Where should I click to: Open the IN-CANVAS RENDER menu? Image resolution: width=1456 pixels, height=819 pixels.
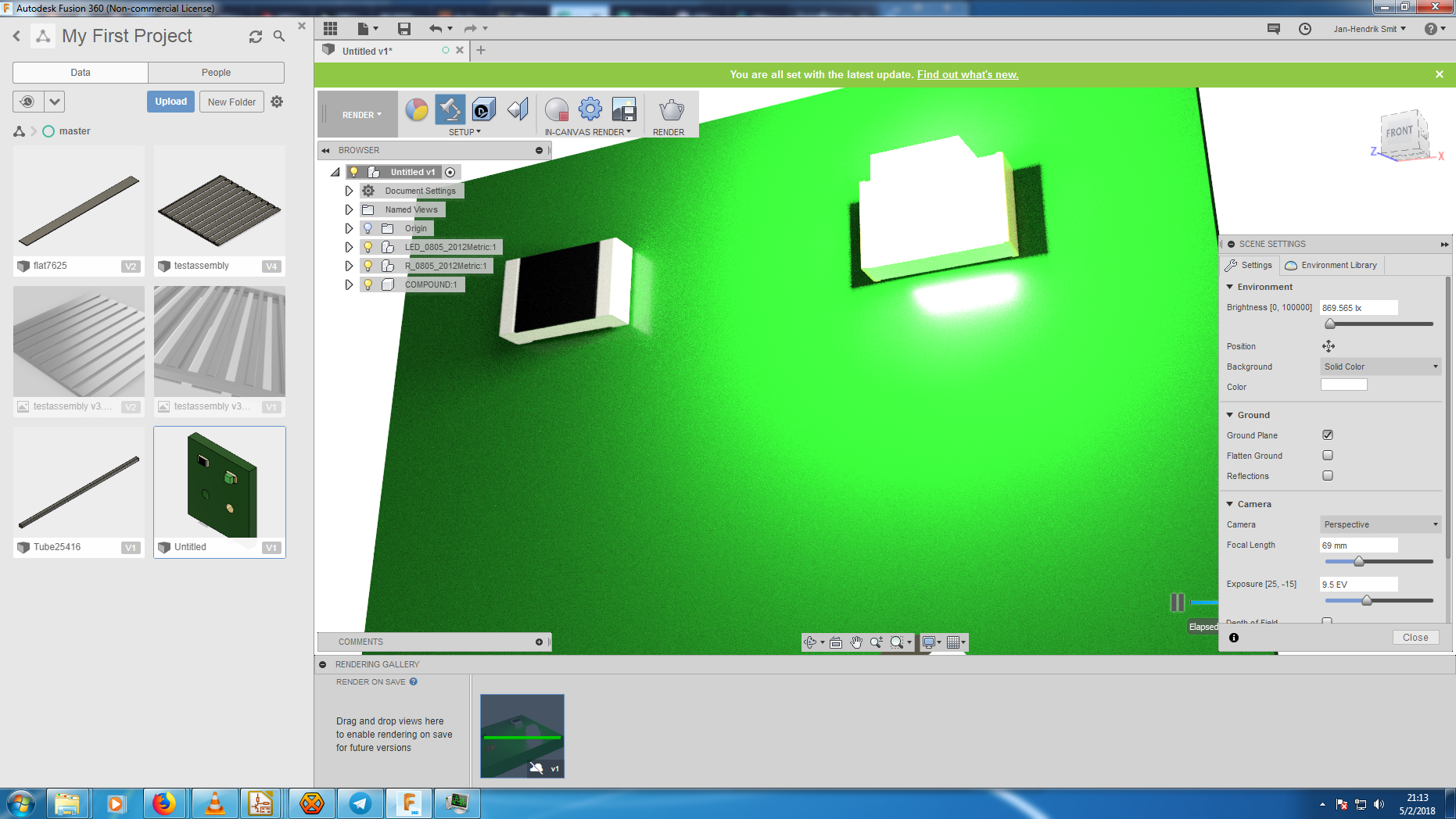click(x=587, y=132)
